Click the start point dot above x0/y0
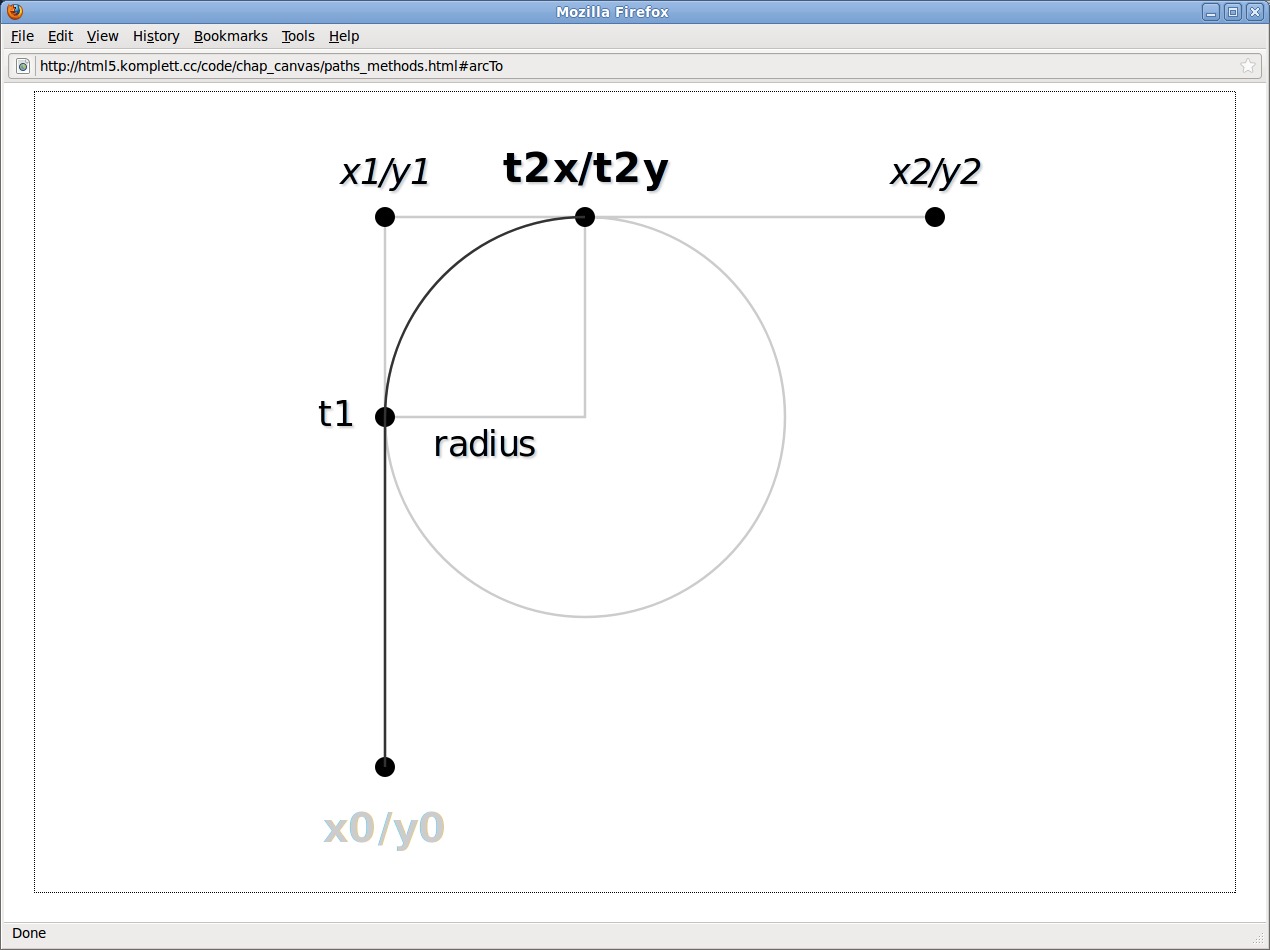 point(385,767)
